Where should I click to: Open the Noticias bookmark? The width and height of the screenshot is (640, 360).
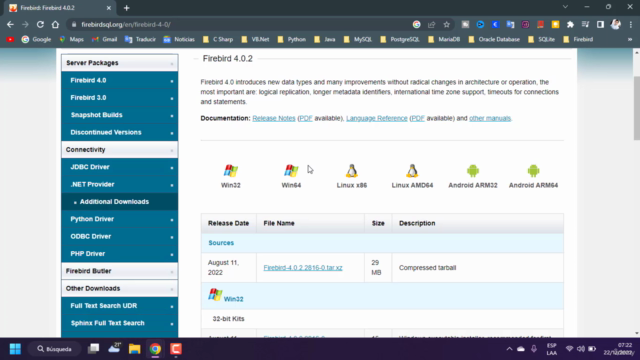179,39
